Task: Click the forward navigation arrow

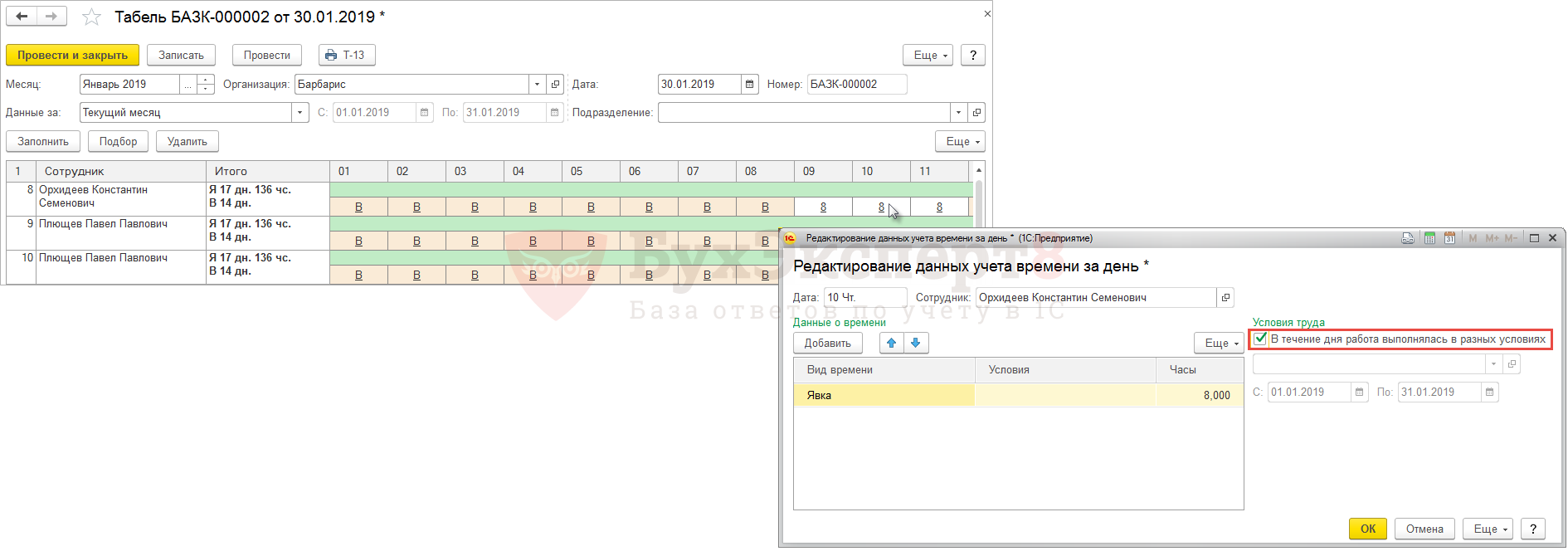Action: (51, 17)
